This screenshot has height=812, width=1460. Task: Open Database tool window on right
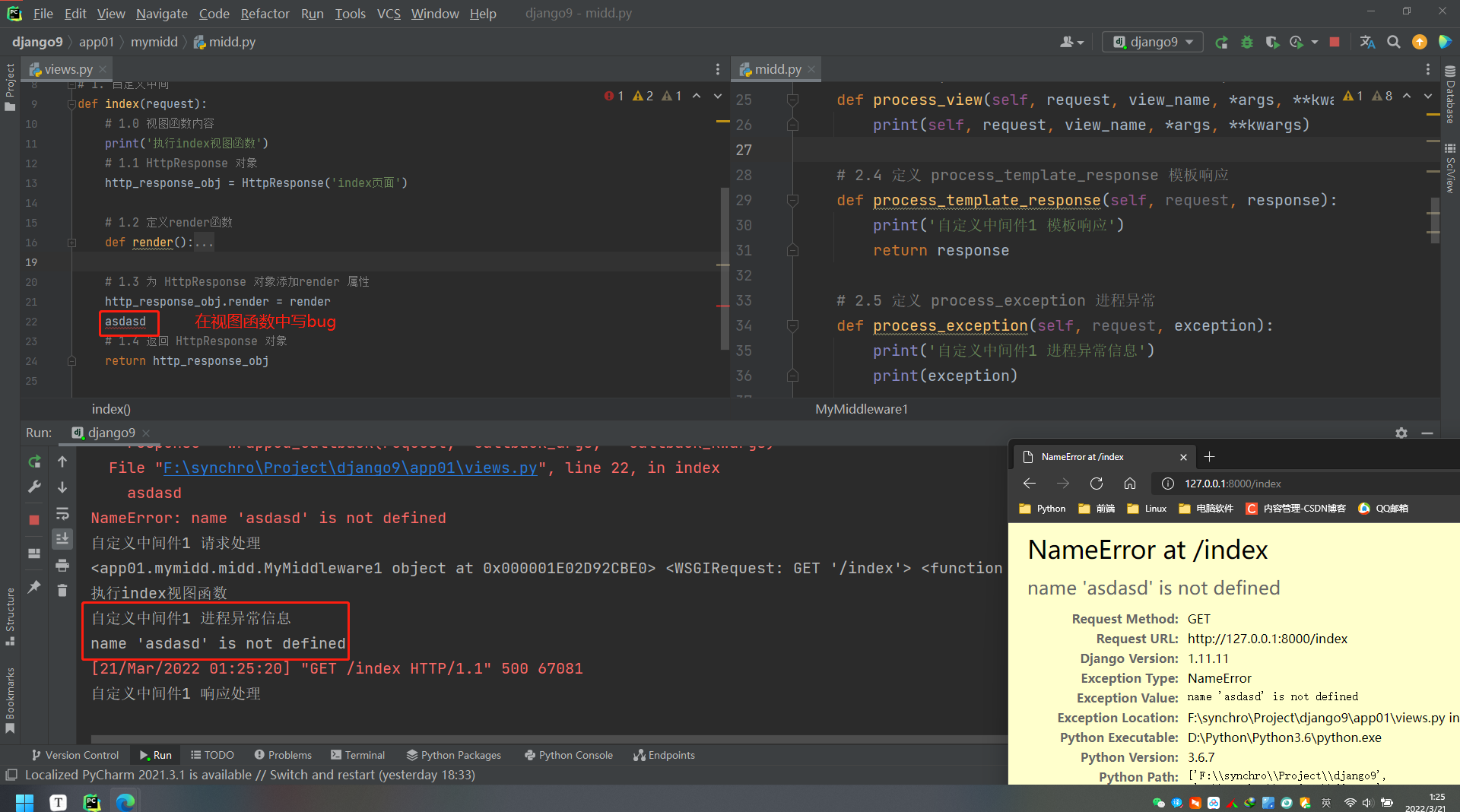click(x=1450, y=95)
